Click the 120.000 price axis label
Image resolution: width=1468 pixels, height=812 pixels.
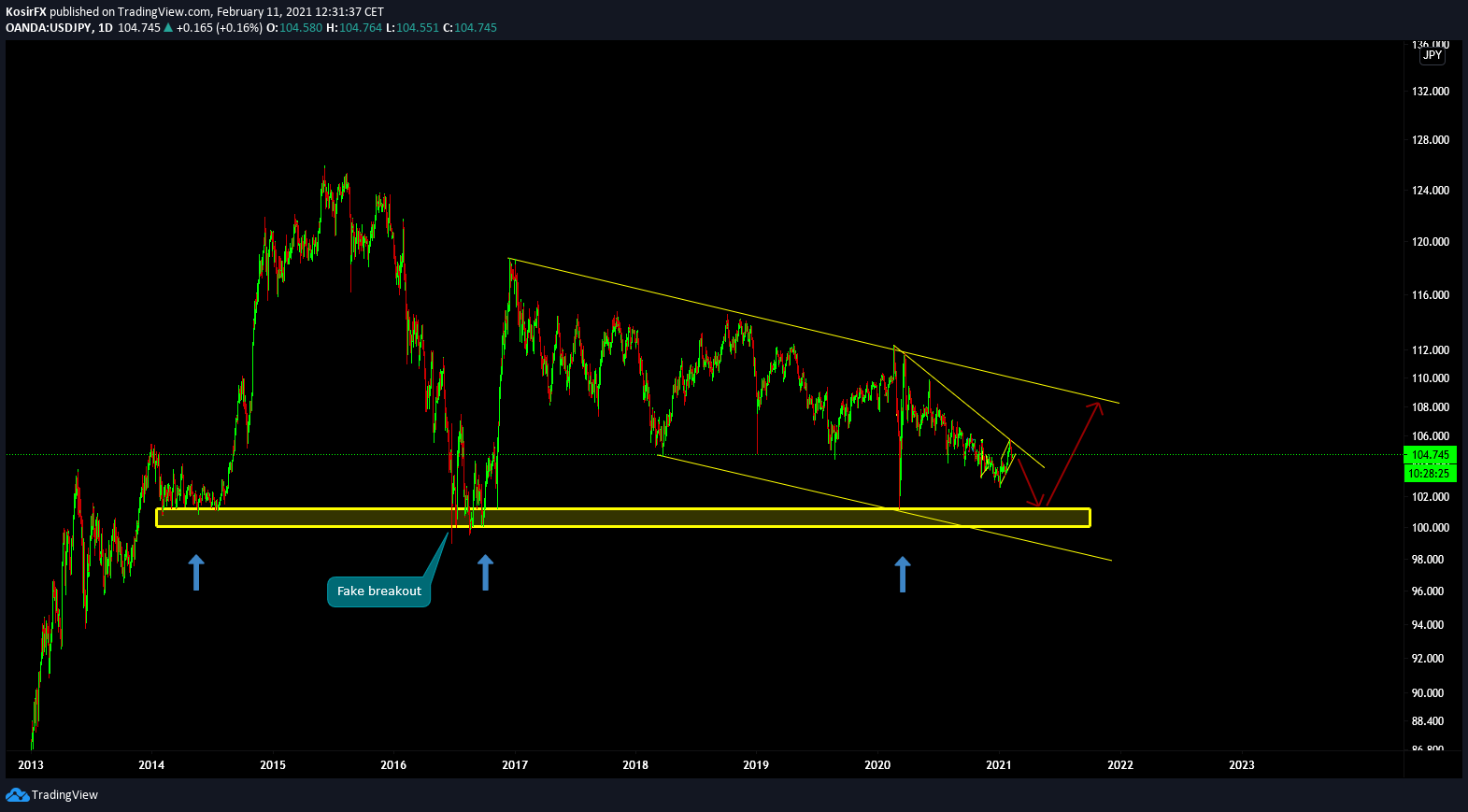[x=1431, y=242]
